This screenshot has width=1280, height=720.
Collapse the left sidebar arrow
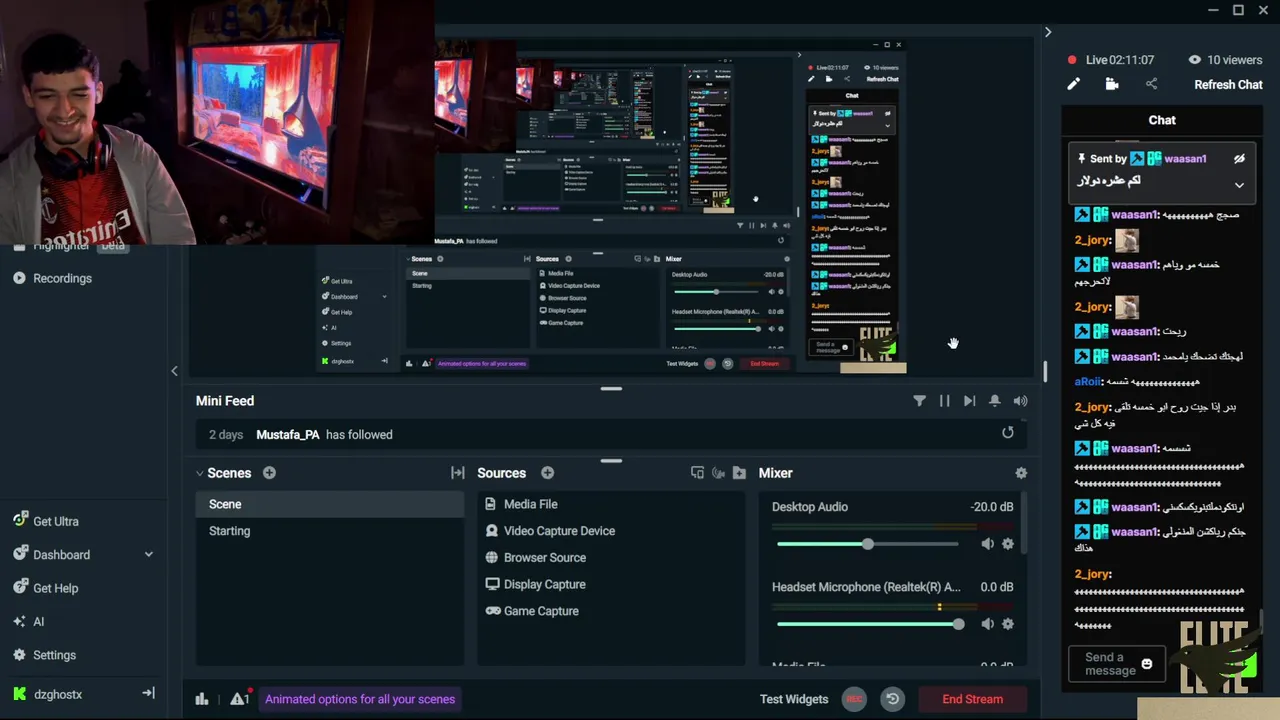(x=174, y=371)
